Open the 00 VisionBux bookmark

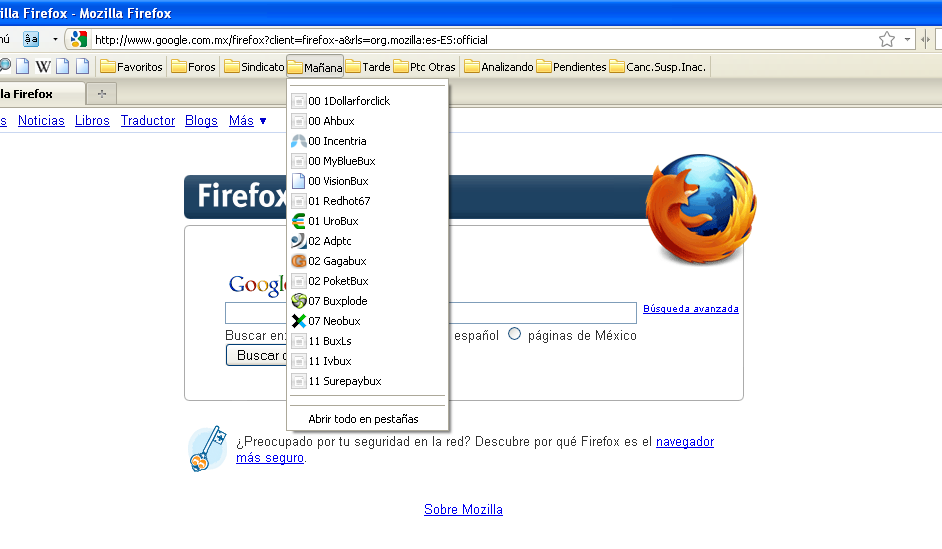tap(368, 181)
